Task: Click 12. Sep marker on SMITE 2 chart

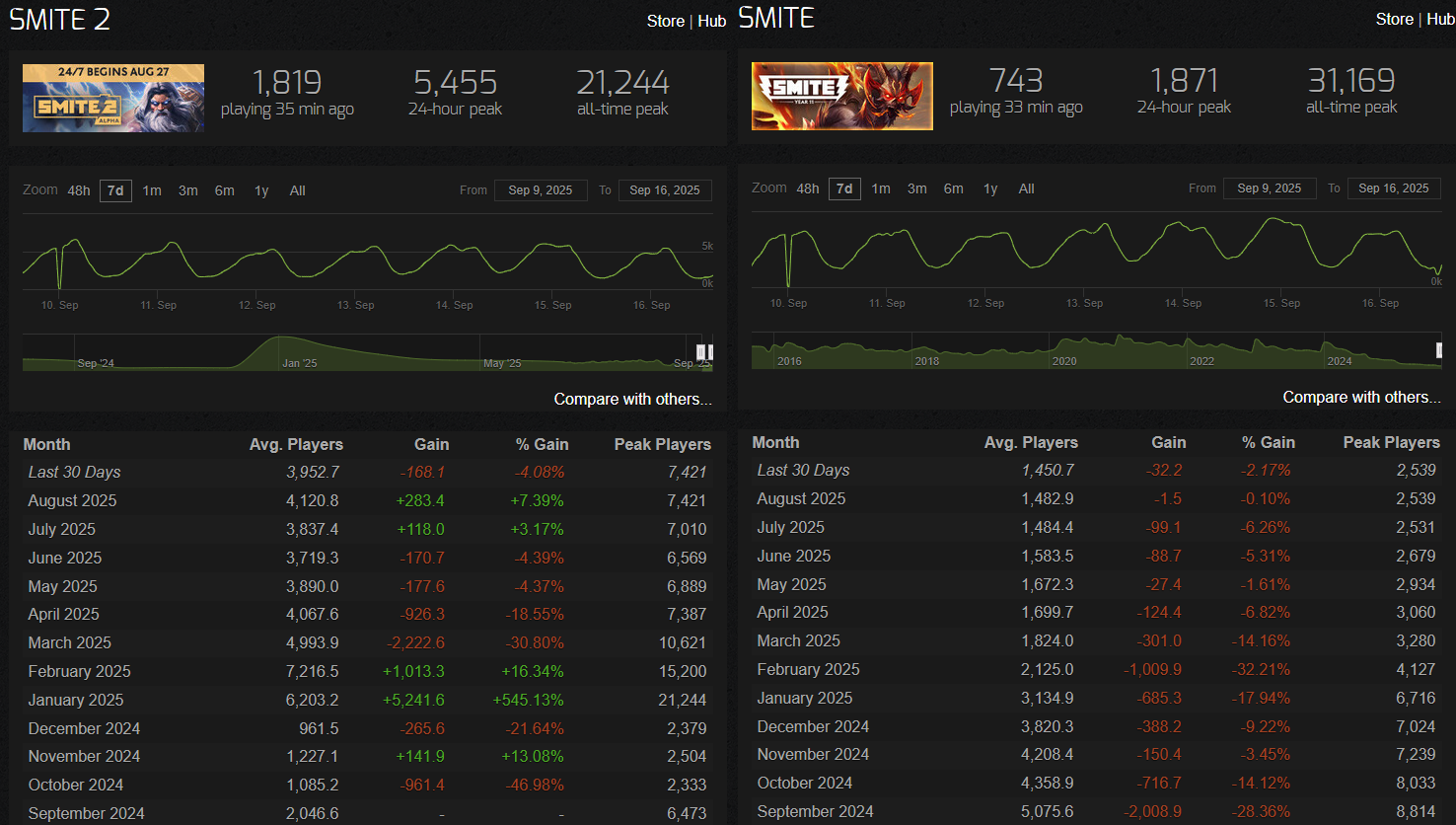Action: pyautogui.click(x=256, y=305)
